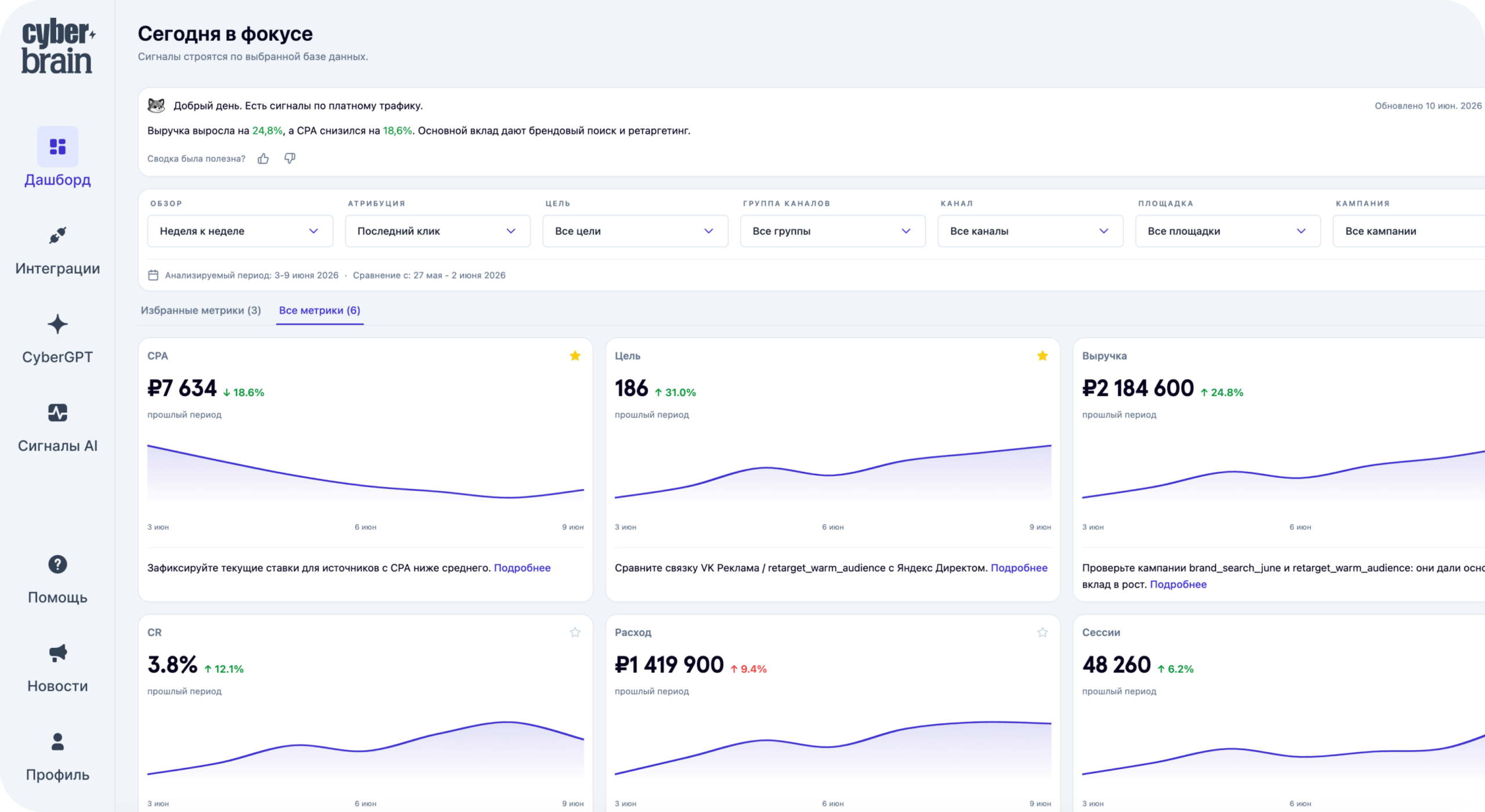This screenshot has height=812, width=1485.
Task: Favorite the CR metric star
Action: pyautogui.click(x=575, y=632)
